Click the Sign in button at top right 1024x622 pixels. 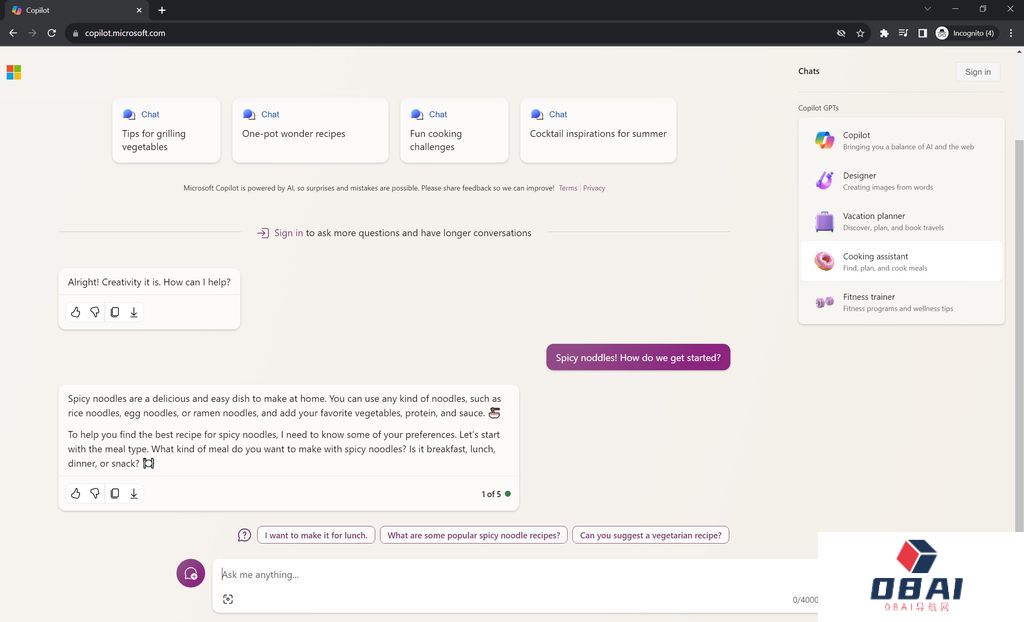(x=977, y=72)
